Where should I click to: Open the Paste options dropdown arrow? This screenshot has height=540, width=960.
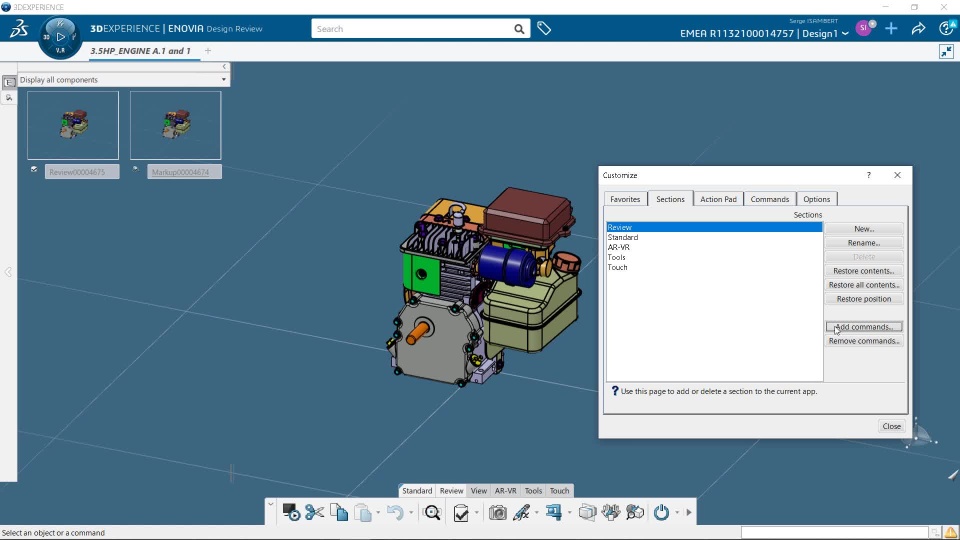(378, 512)
